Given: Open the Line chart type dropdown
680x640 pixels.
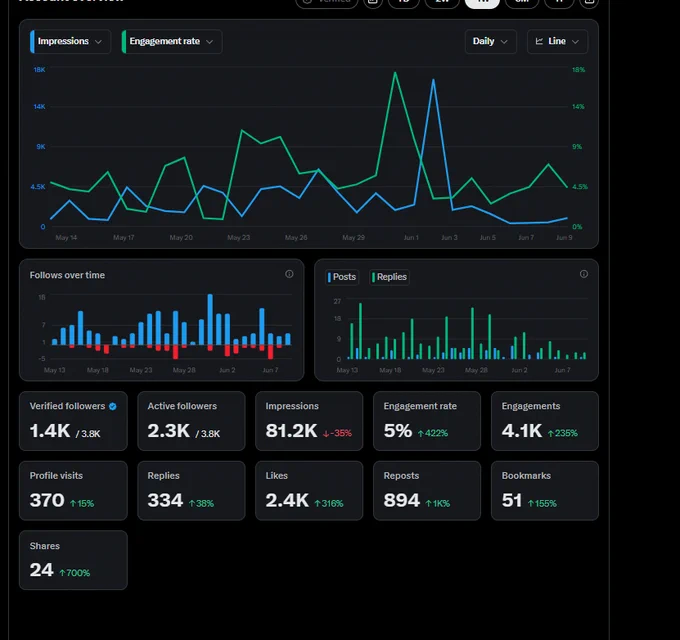Looking at the screenshot, I should click(557, 42).
